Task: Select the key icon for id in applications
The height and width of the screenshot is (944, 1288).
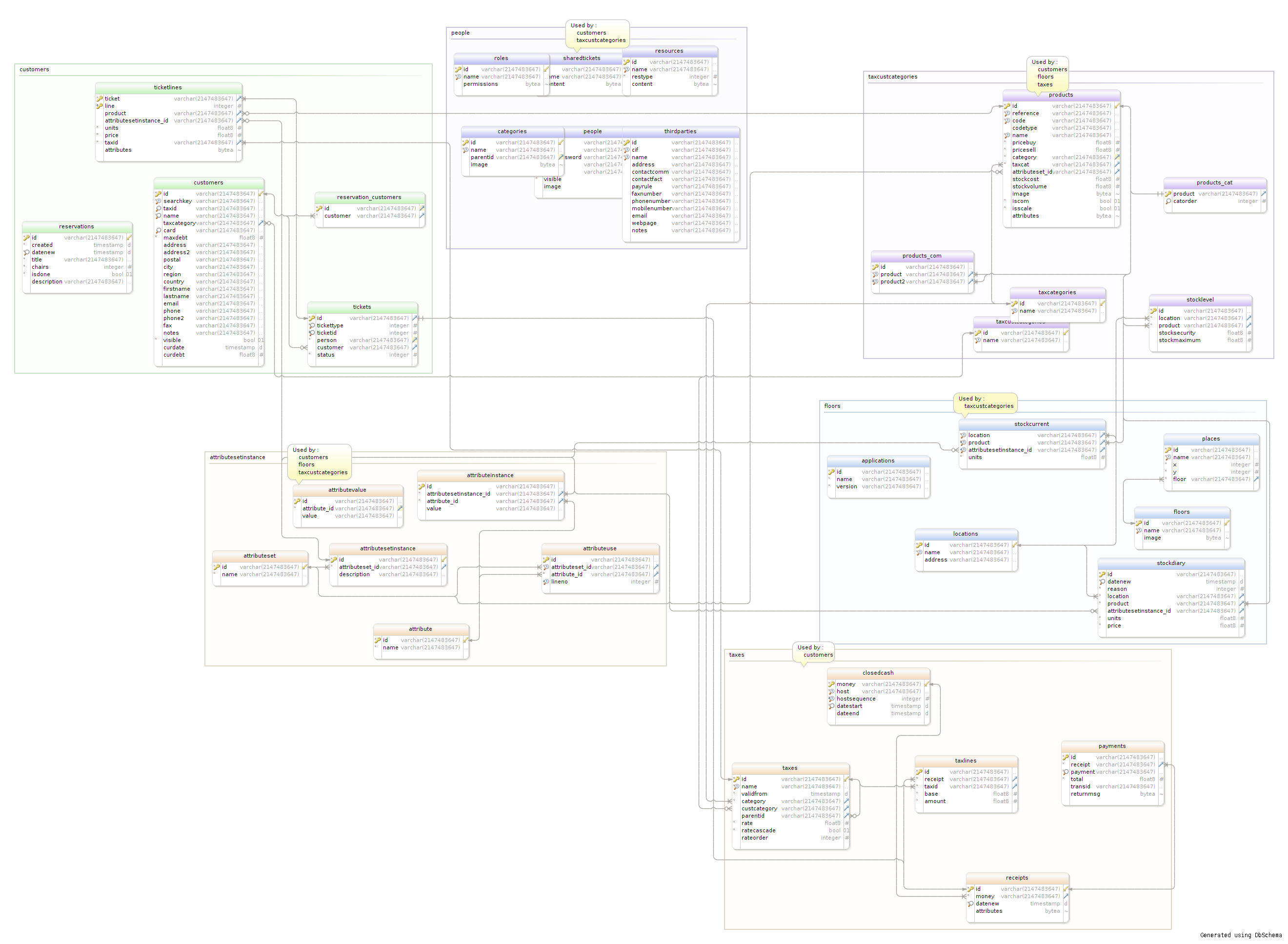Action: [831, 472]
